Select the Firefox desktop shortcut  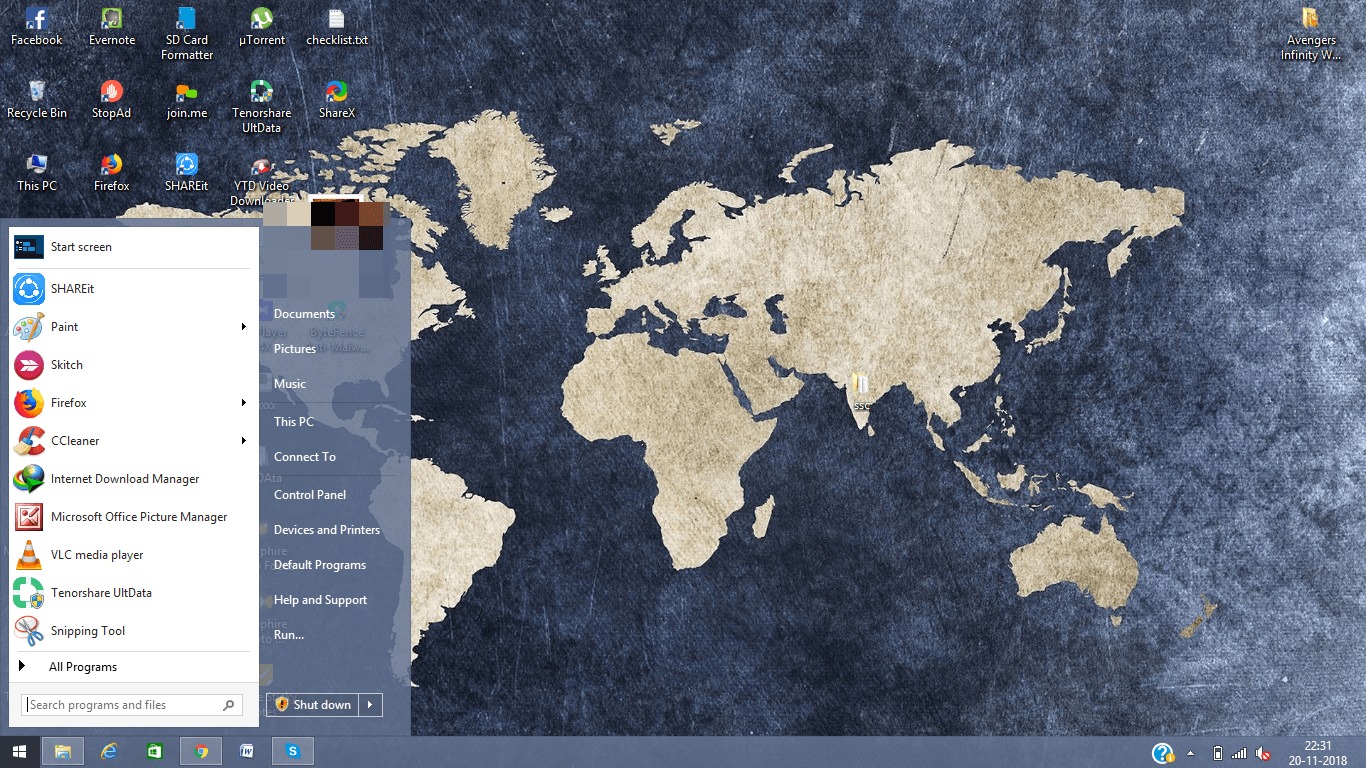pyautogui.click(x=112, y=173)
